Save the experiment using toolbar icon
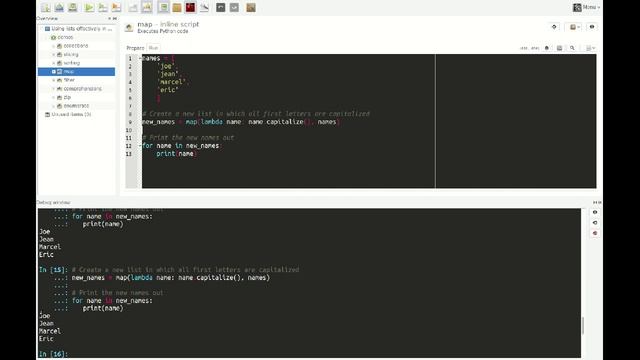 73,7
